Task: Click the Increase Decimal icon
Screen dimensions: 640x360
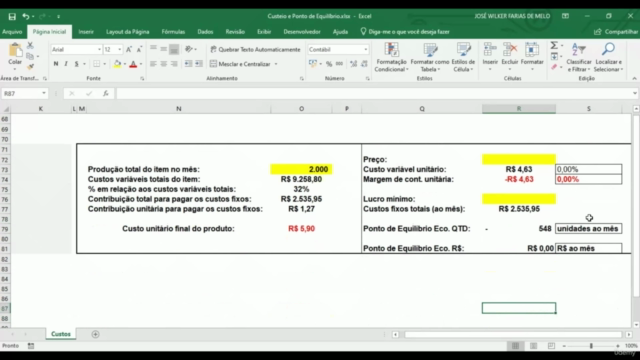Action: coord(353,64)
